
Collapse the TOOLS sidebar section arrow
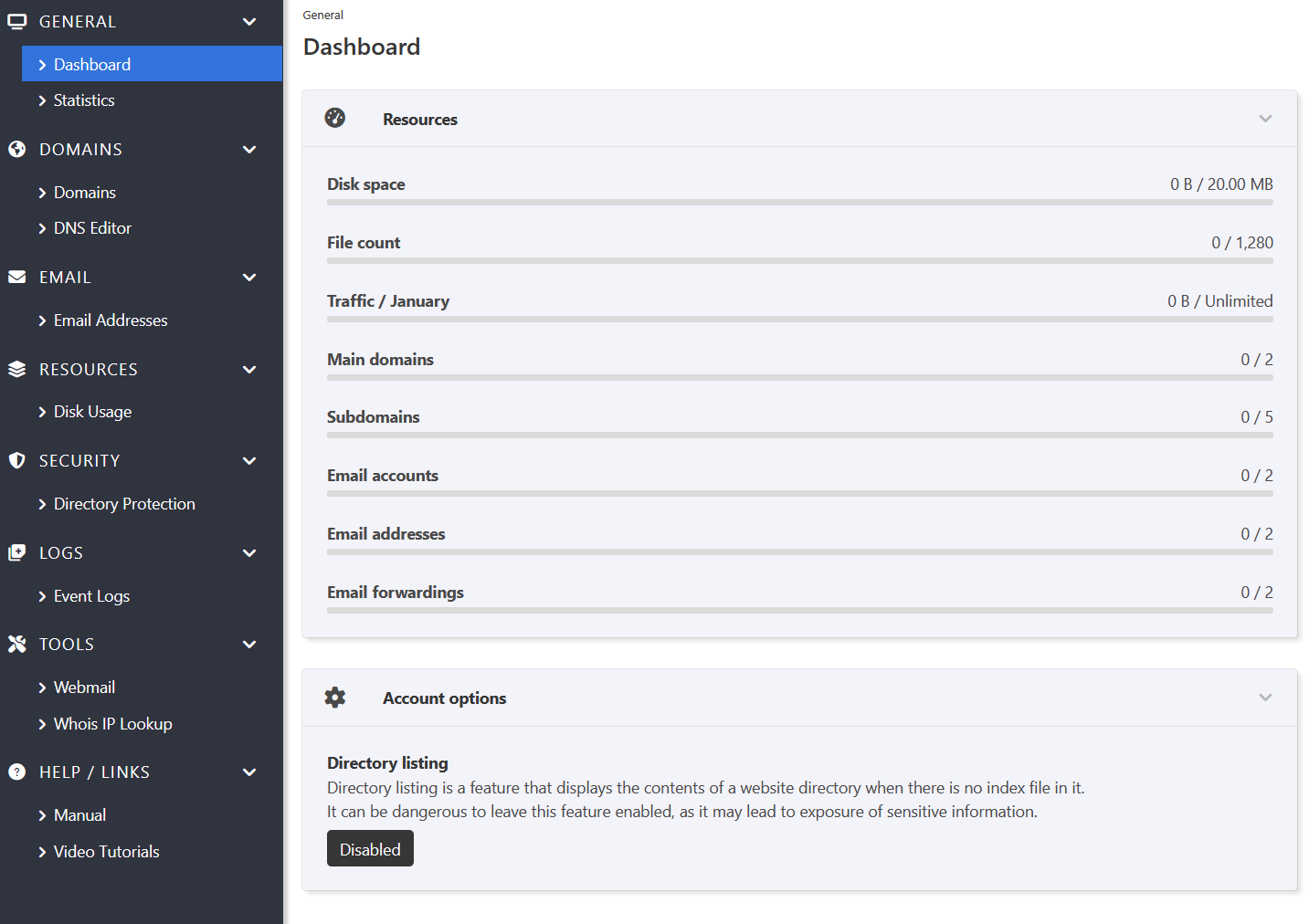(x=249, y=644)
